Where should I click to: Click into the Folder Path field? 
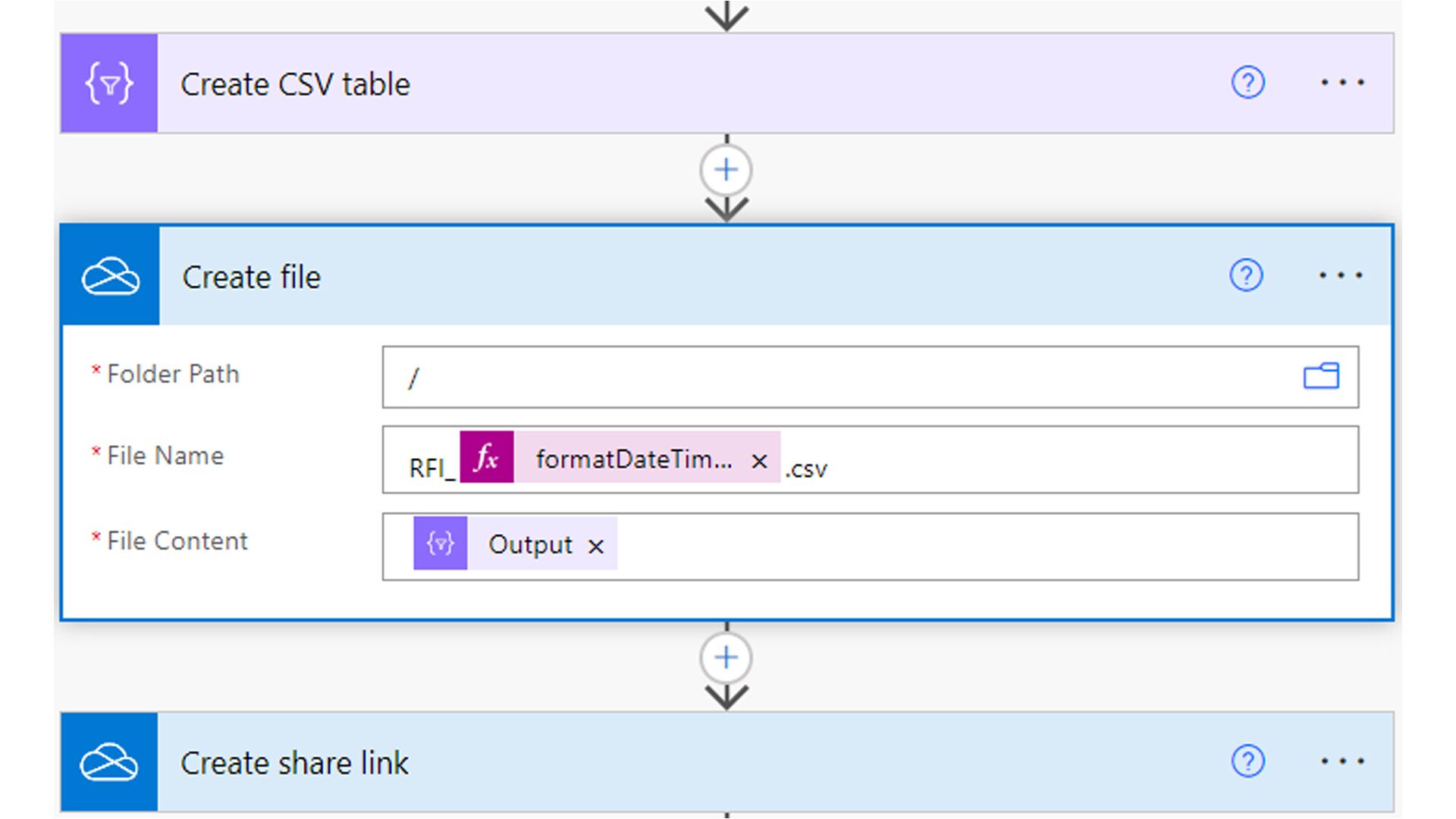(x=834, y=377)
